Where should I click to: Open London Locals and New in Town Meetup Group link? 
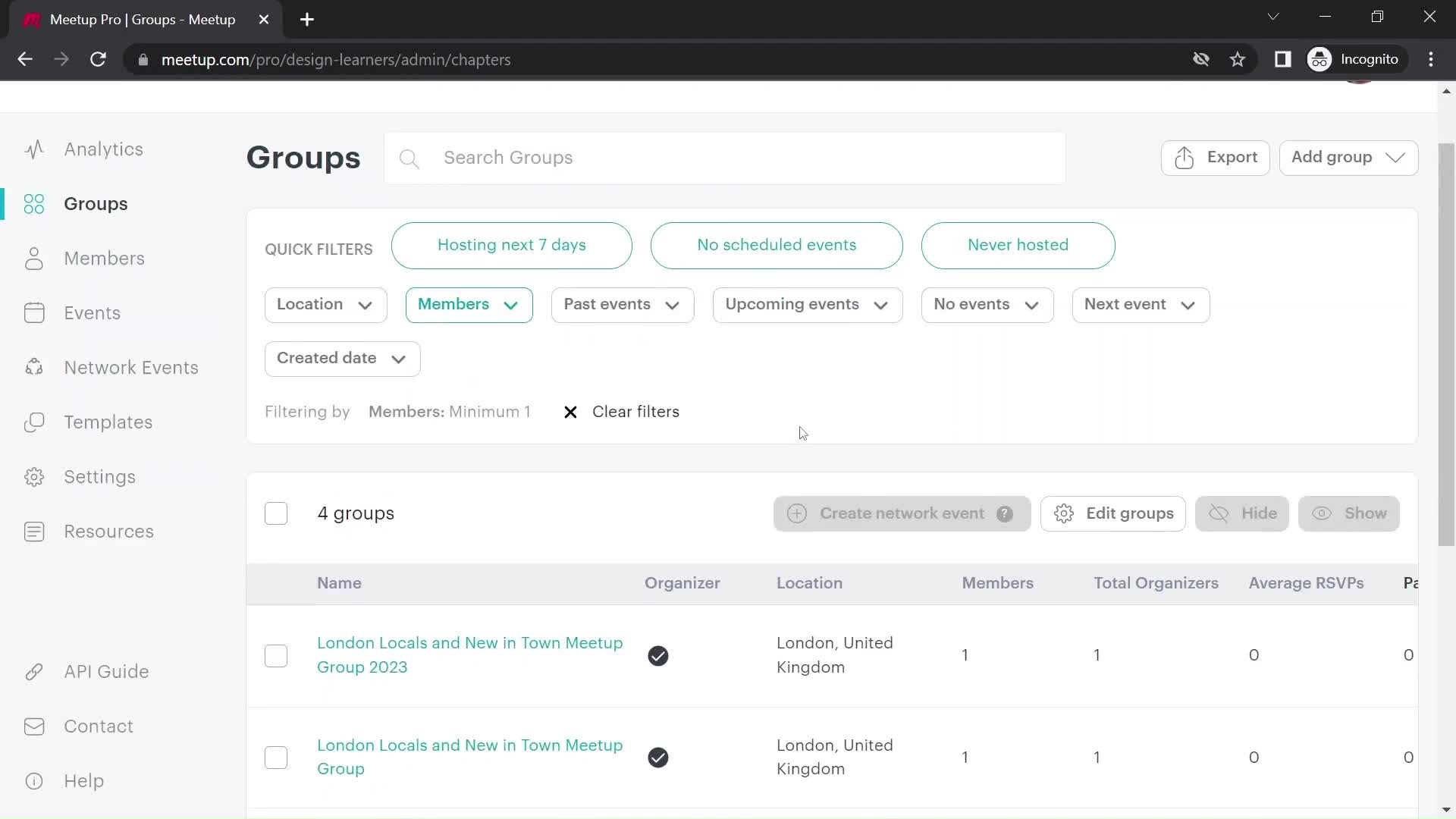(469, 757)
